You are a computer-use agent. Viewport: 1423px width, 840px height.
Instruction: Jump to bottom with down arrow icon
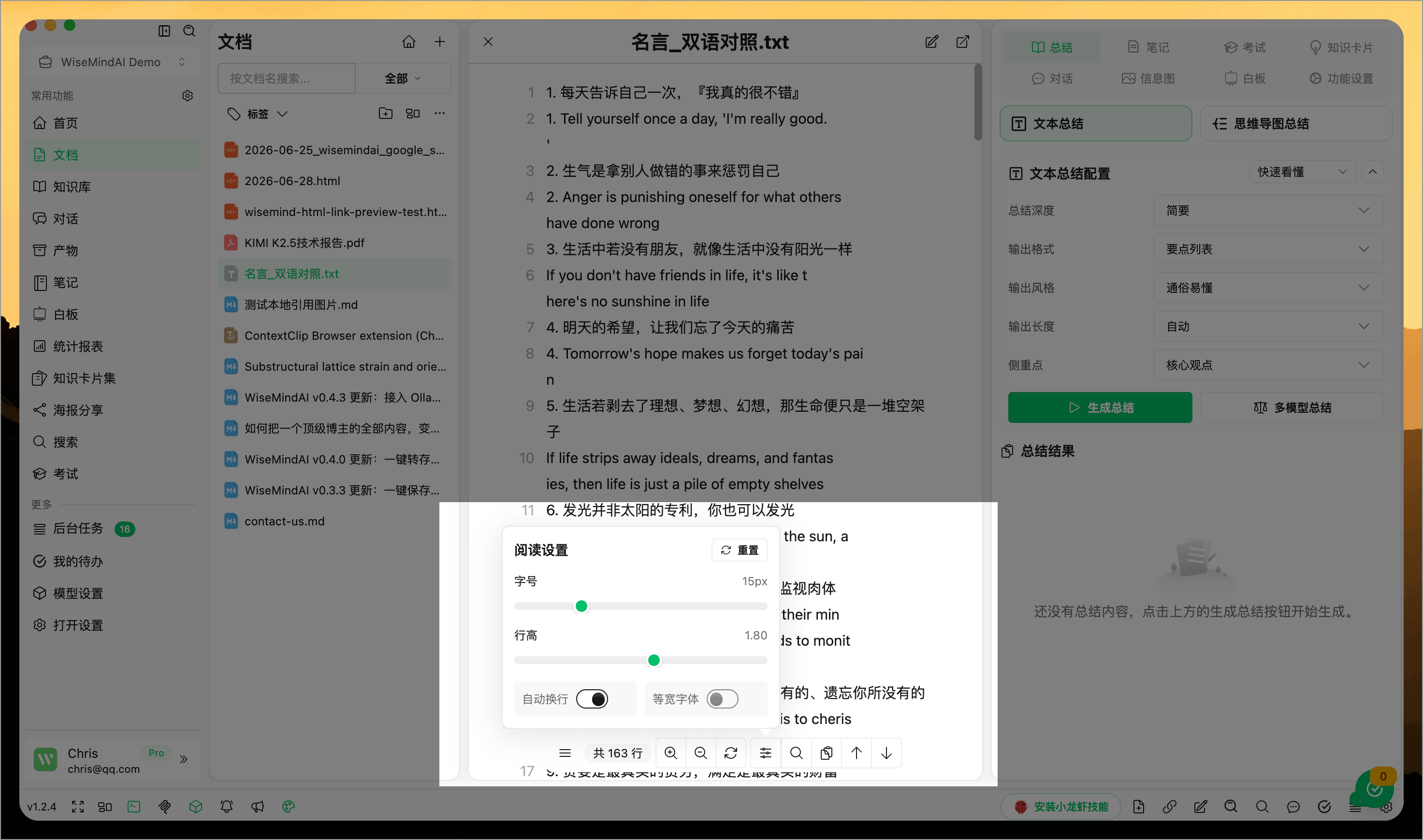(886, 753)
